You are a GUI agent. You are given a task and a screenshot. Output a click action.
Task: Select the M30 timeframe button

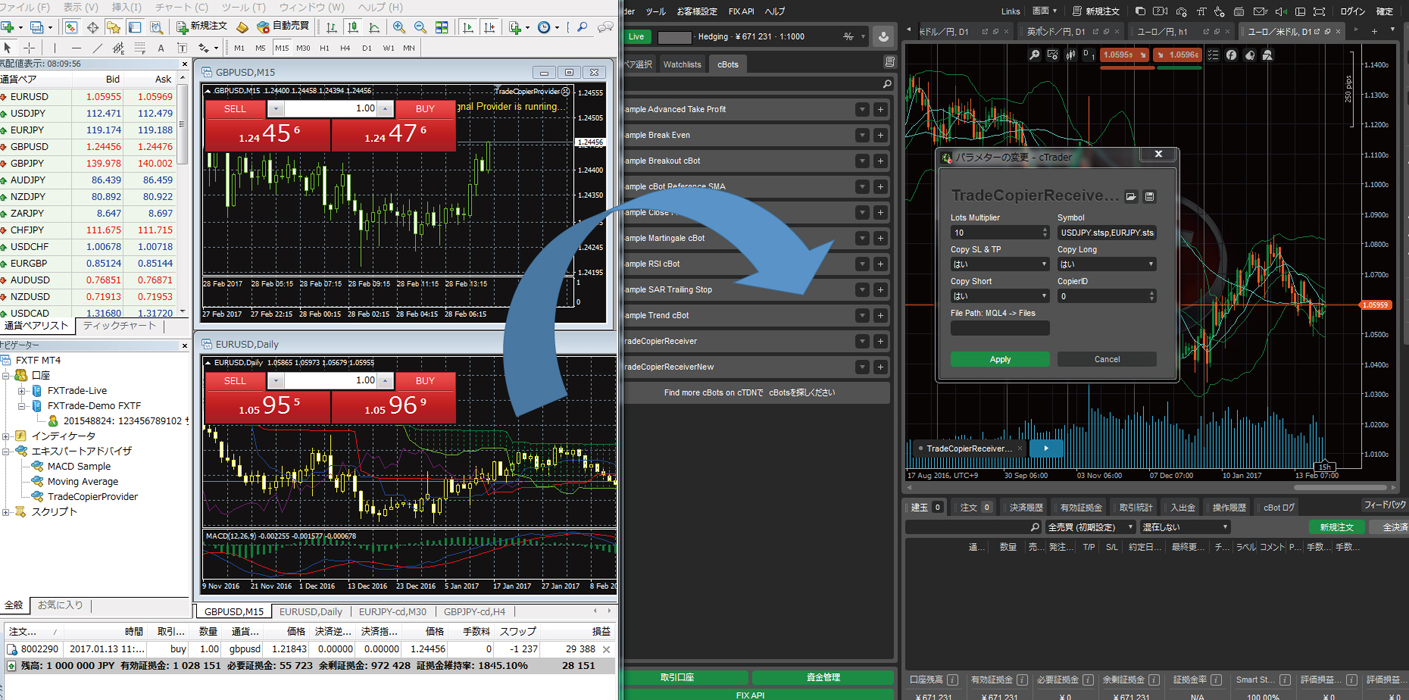[x=303, y=48]
